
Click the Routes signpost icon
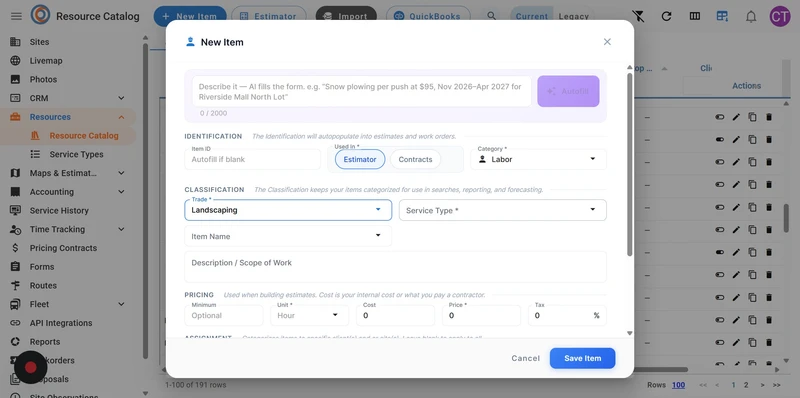15,285
